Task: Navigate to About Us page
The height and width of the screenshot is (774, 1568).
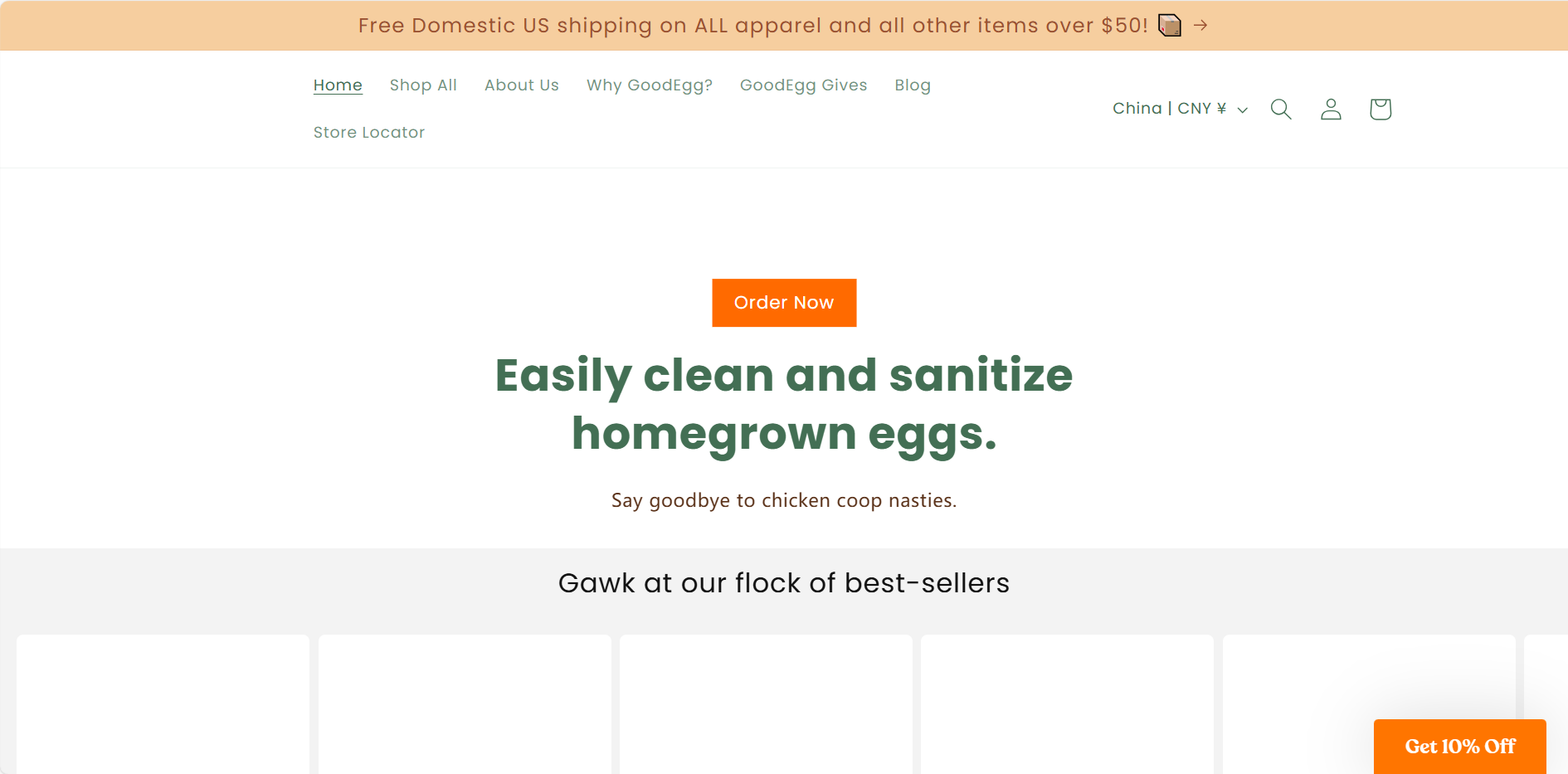Action: click(x=522, y=85)
